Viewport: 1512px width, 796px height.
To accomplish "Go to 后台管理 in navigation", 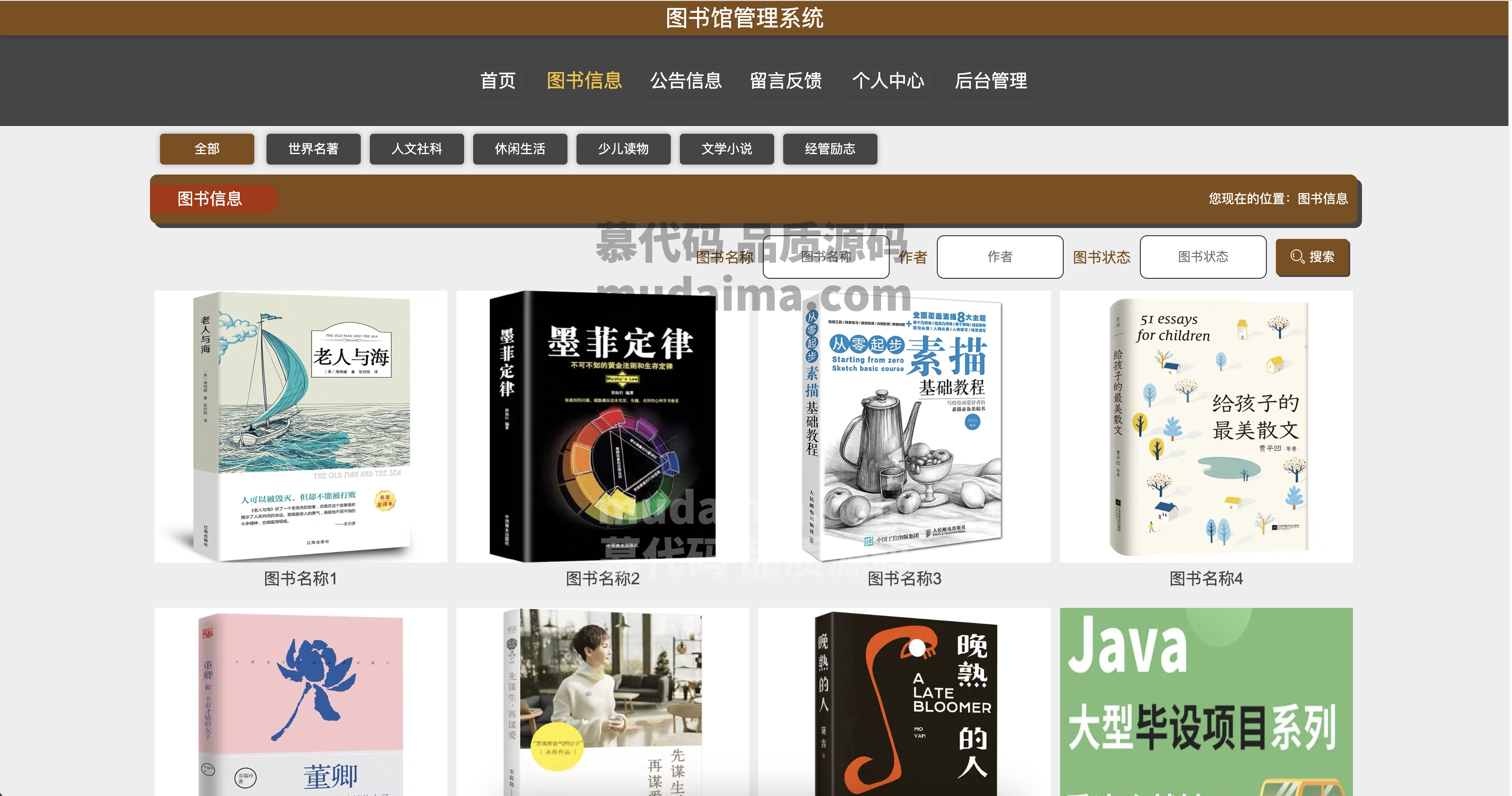I will [991, 80].
